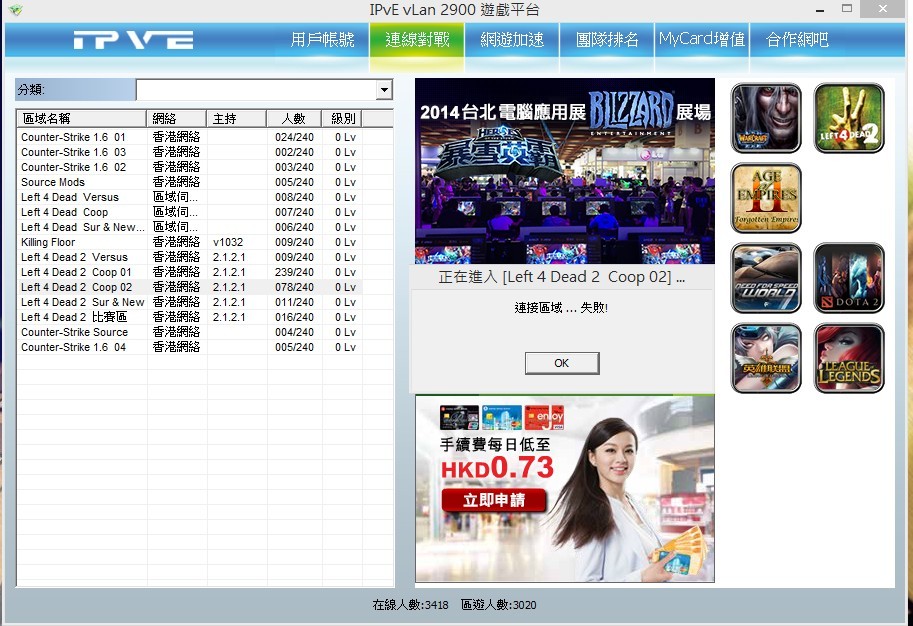
Task: Click the 239/240 player count cell
Action: [x=294, y=273]
